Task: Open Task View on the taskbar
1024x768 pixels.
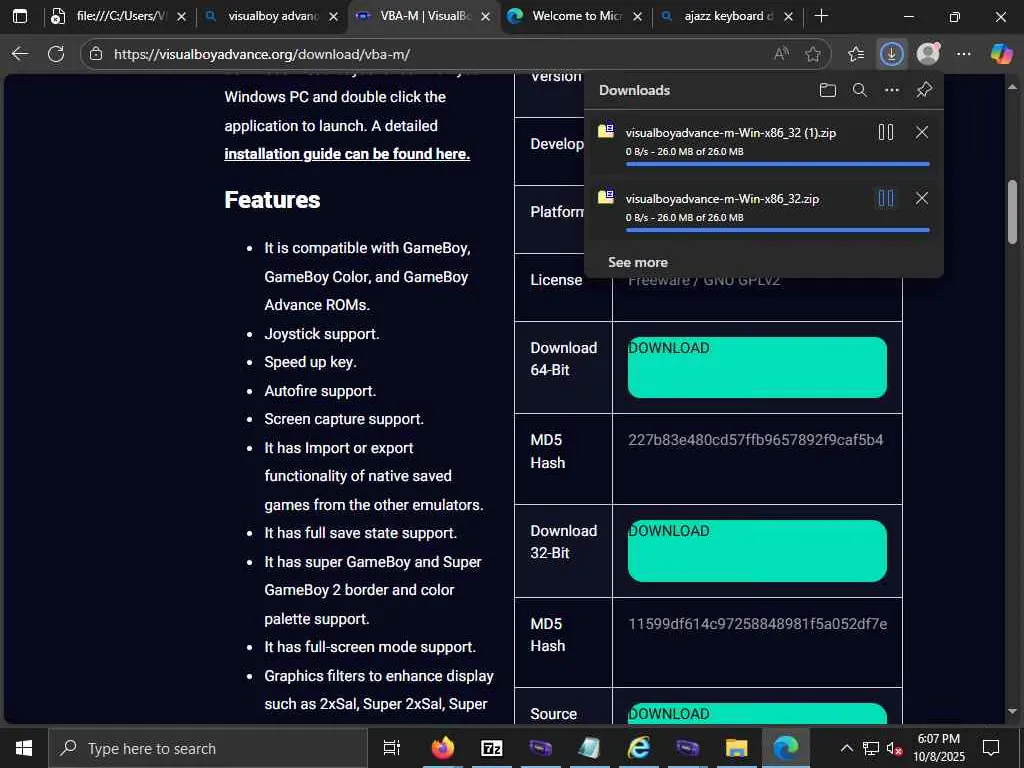Action: 391,748
